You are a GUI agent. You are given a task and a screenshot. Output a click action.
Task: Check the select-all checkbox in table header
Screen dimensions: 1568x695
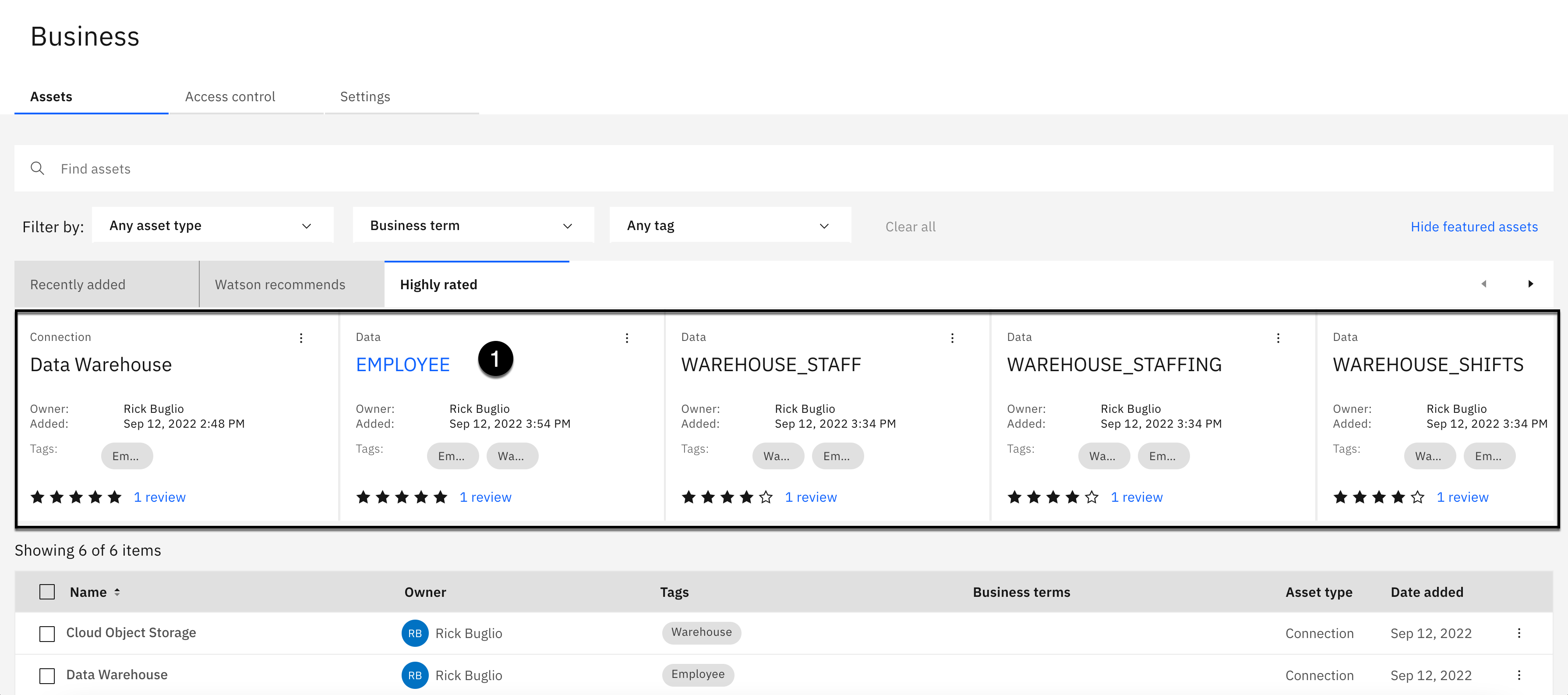(47, 592)
